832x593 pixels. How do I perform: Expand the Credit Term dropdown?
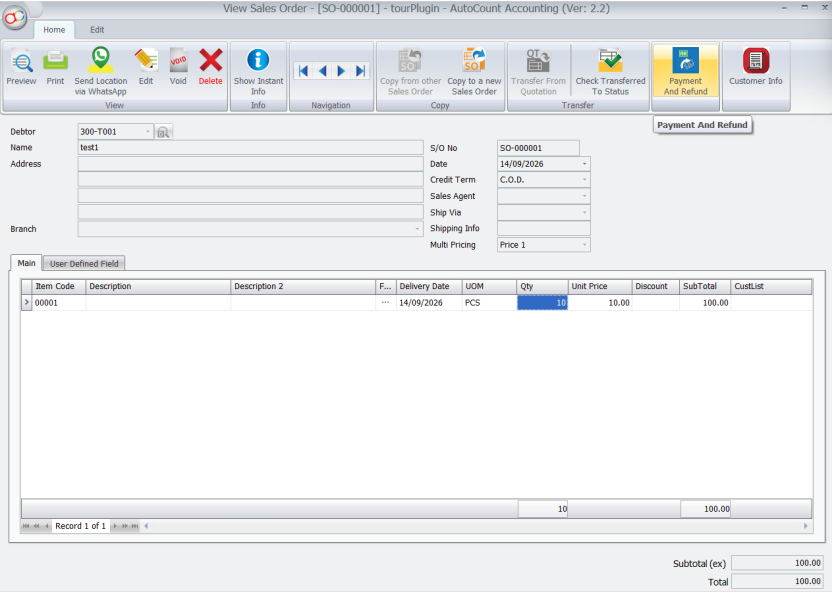click(x=584, y=180)
